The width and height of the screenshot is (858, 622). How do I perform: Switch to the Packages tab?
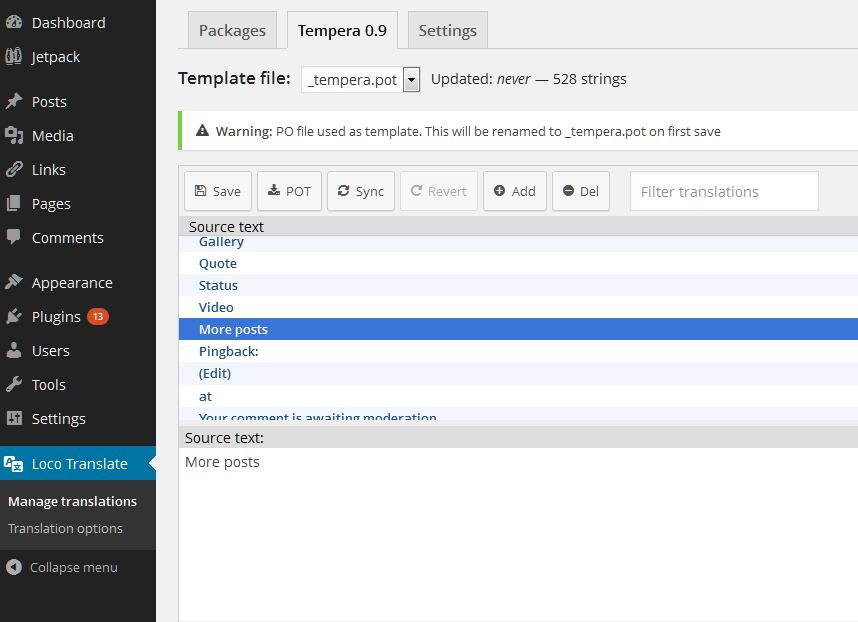pos(233,30)
